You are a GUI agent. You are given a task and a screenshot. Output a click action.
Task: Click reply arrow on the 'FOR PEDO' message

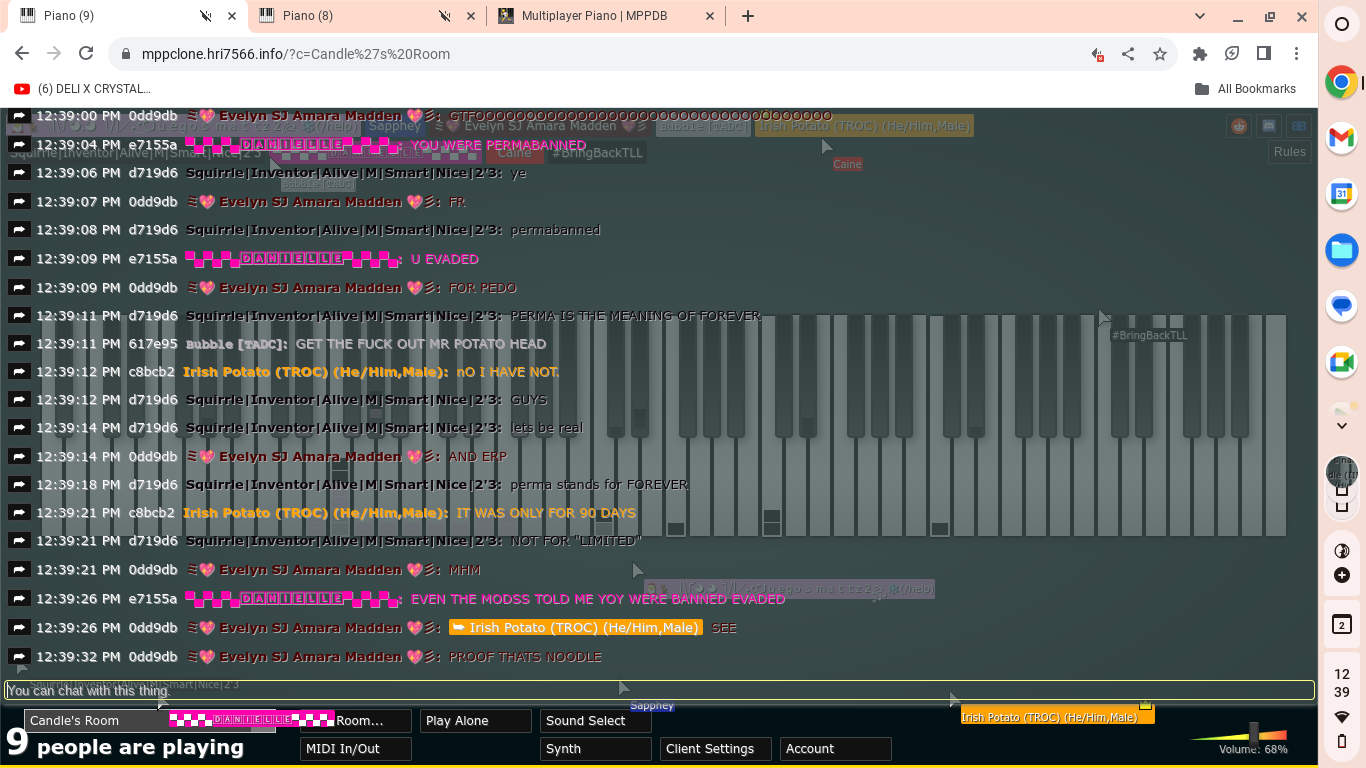click(19, 287)
